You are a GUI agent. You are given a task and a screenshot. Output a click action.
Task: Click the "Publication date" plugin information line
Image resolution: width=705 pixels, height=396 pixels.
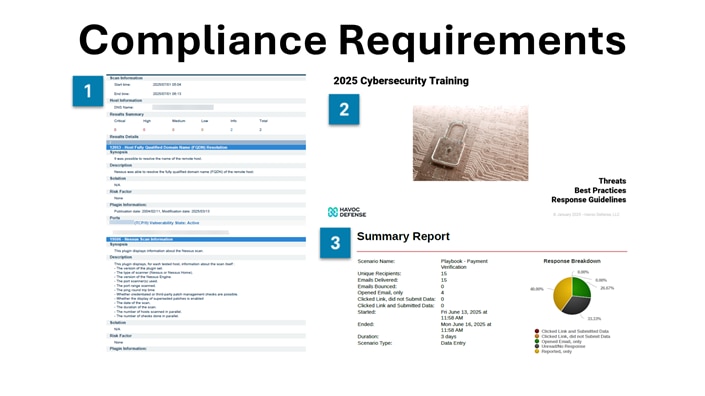(162, 211)
